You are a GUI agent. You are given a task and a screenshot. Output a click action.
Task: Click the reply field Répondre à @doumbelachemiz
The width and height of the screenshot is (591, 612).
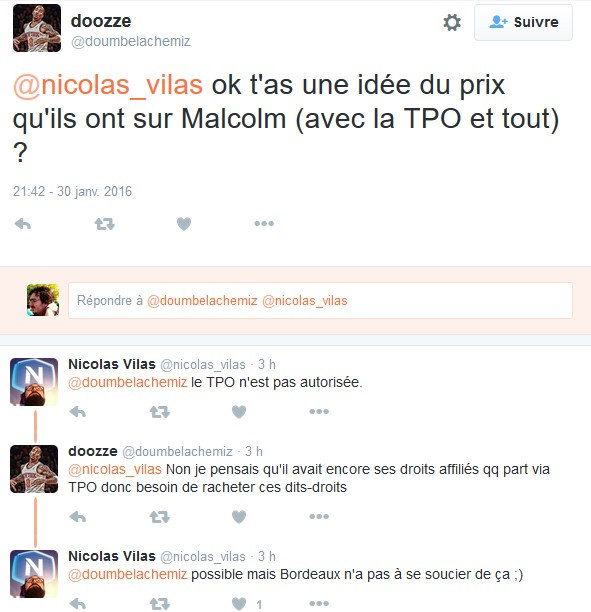320,301
